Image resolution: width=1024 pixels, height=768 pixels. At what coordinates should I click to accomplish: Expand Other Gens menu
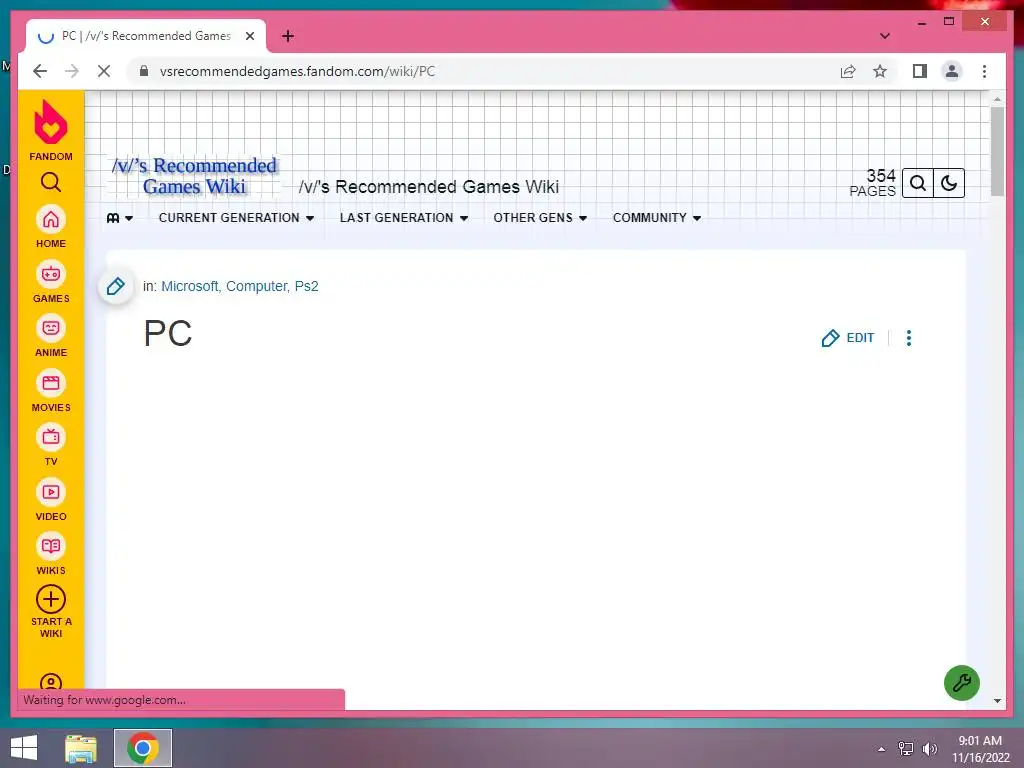540,218
